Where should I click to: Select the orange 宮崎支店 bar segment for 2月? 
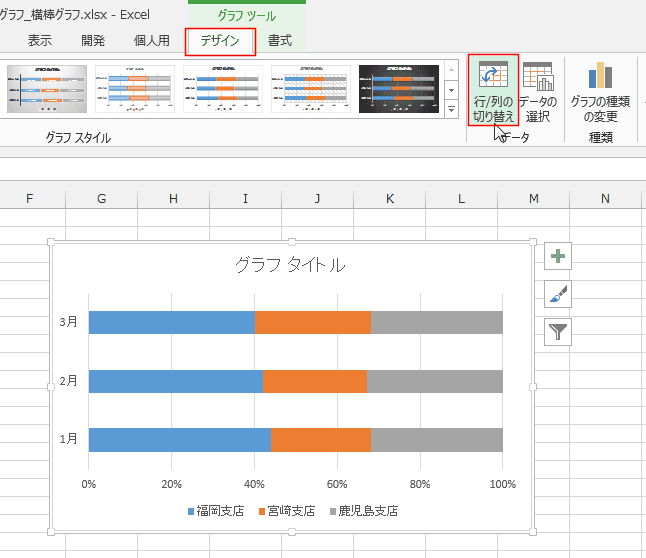315,381
